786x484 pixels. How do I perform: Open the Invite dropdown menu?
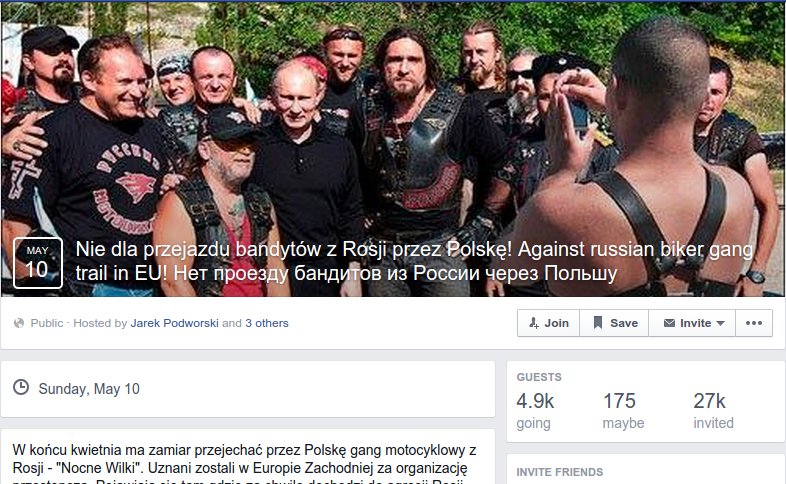coord(692,323)
